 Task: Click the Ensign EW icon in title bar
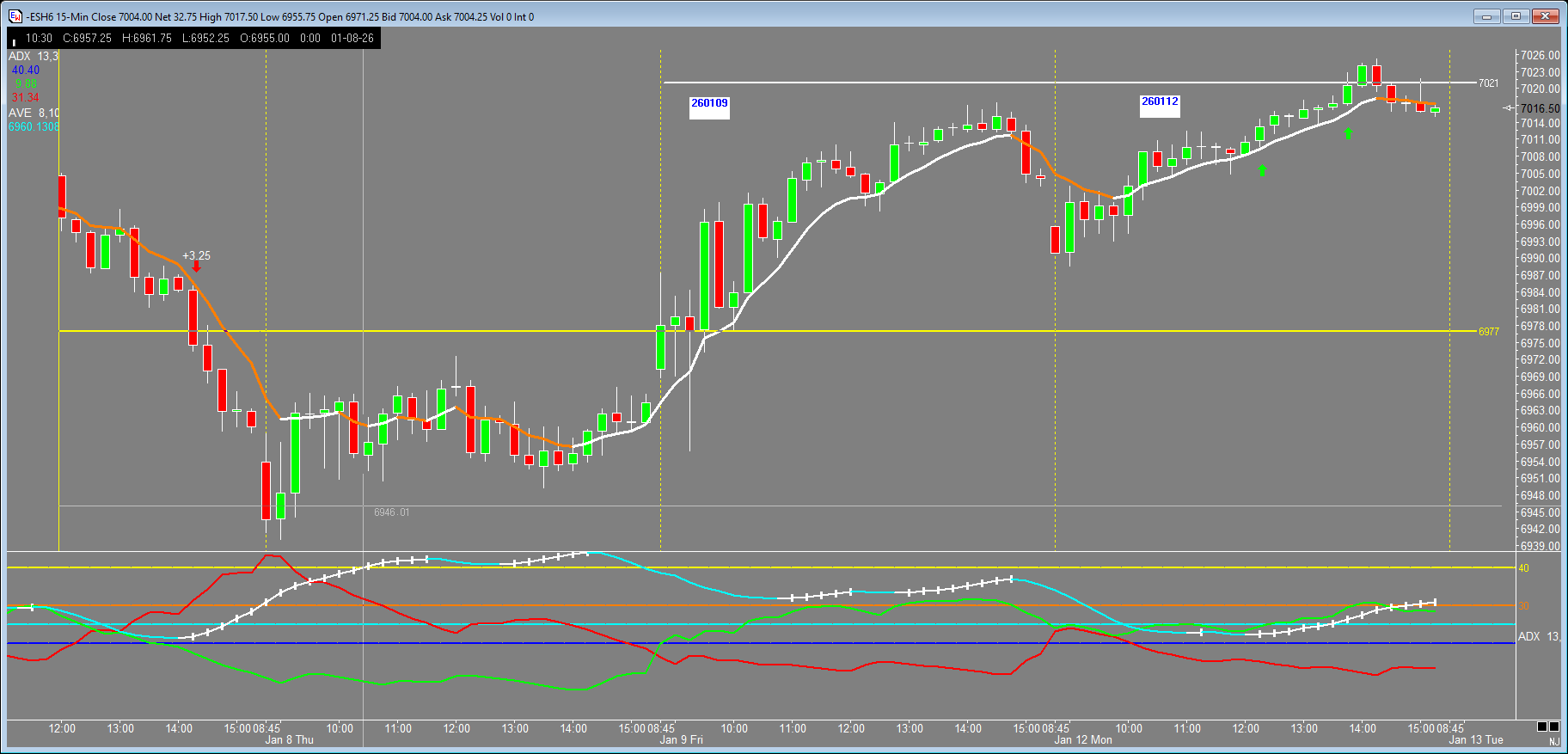point(15,16)
